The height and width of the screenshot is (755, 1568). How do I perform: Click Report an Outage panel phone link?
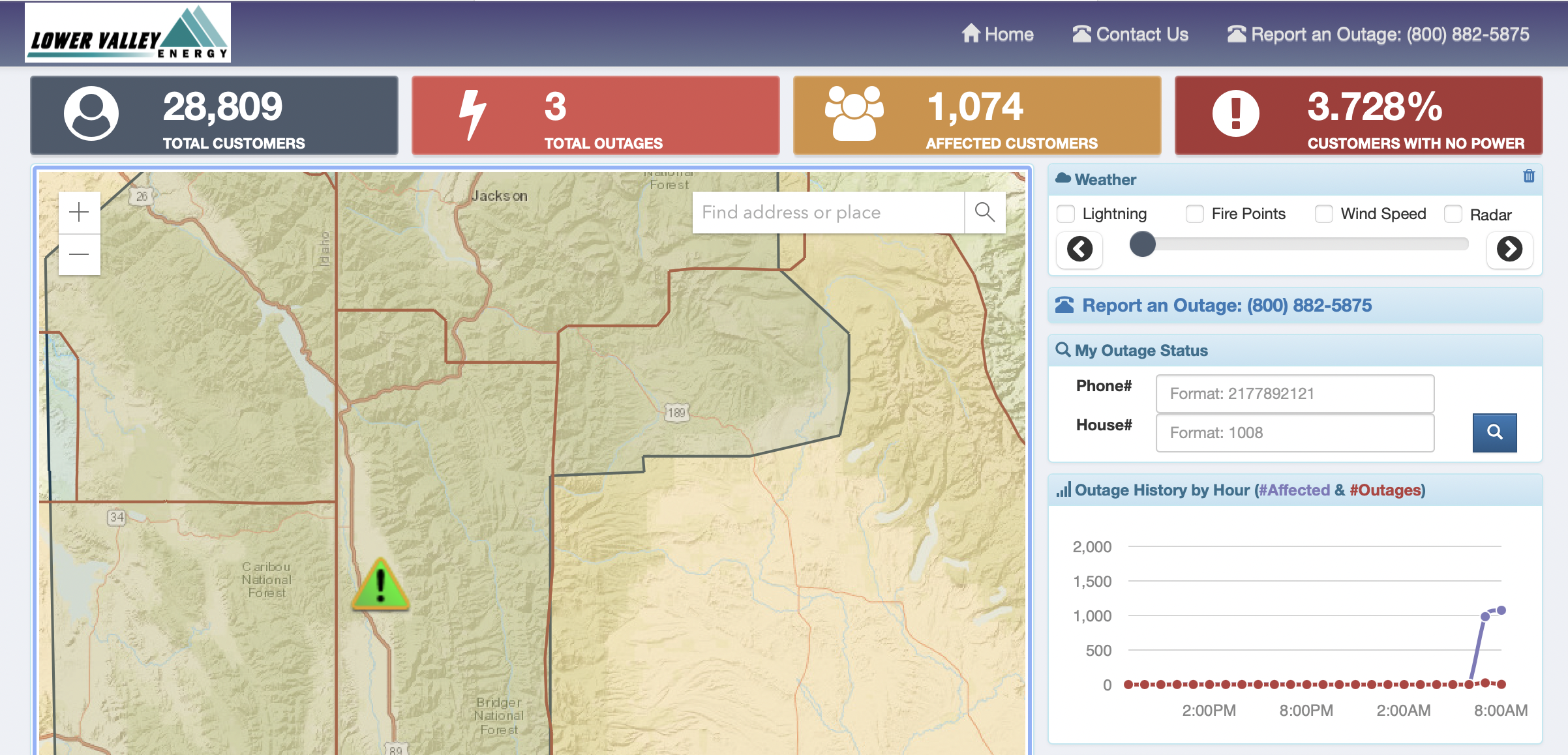(x=1226, y=305)
